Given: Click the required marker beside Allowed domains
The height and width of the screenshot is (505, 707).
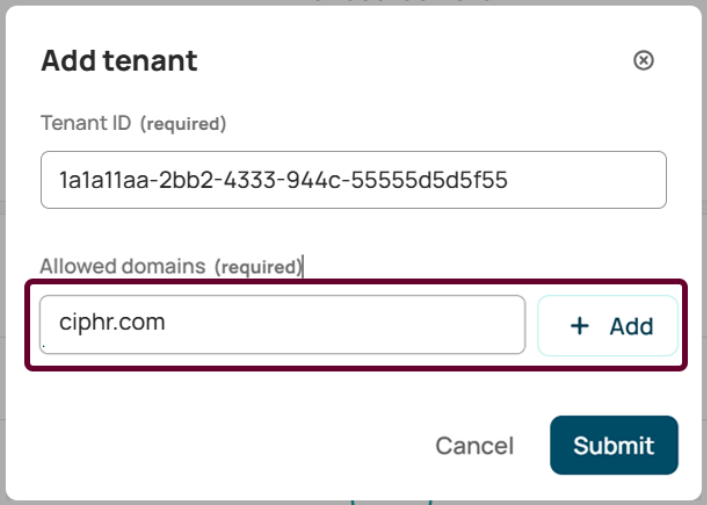Looking at the screenshot, I should click(256, 268).
